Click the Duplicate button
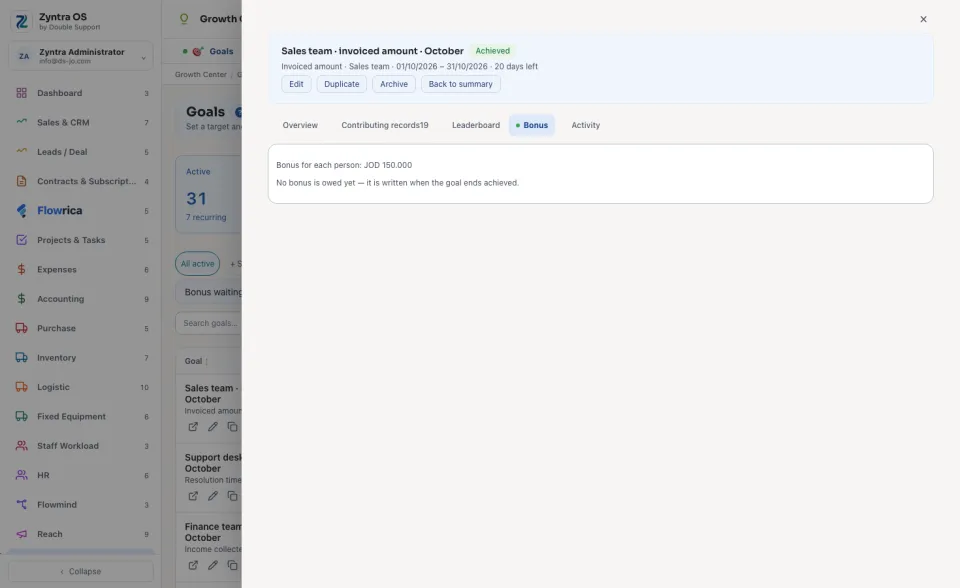Viewport: 960px width, 588px height. click(342, 84)
